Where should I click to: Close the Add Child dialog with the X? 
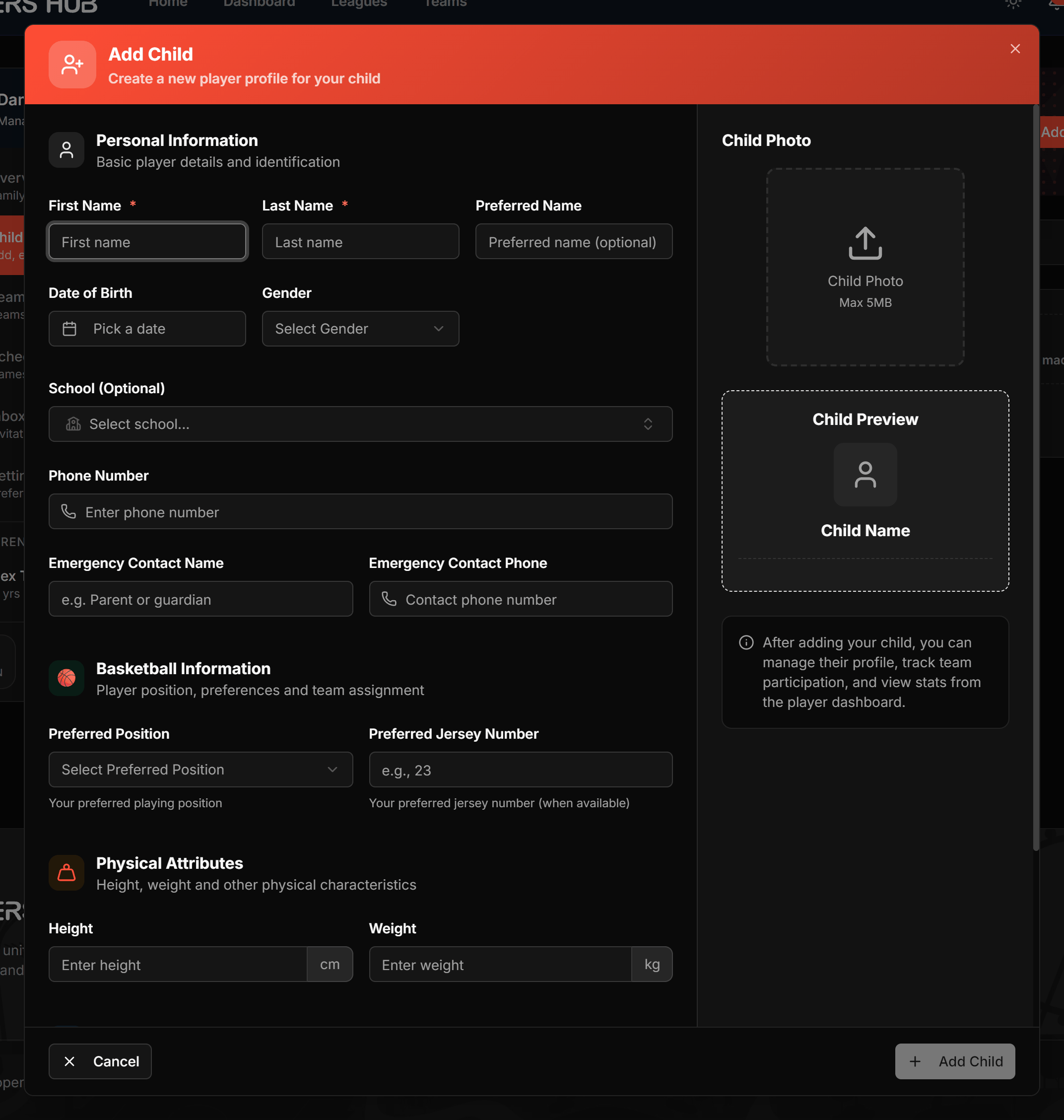pos(1015,49)
